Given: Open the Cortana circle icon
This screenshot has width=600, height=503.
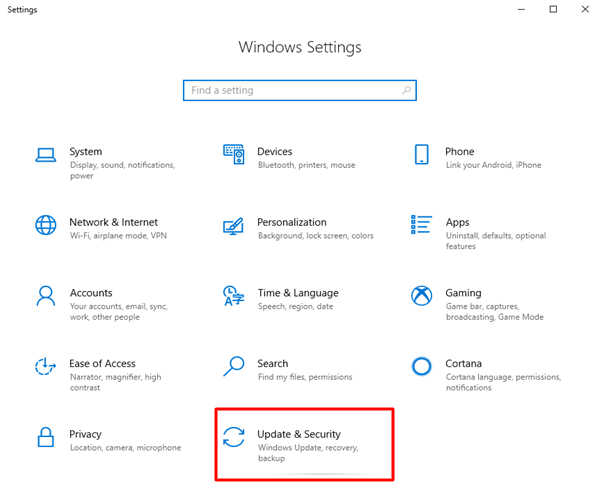Looking at the screenshot, I should pos(422,367).
